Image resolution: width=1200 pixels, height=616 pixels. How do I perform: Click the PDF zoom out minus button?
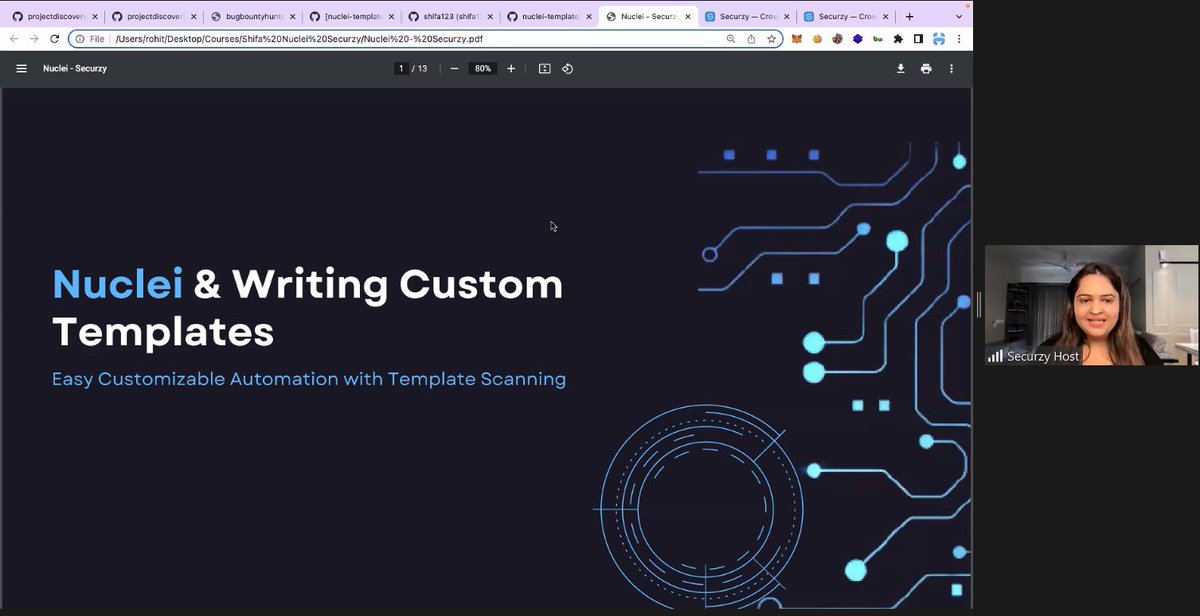(x=454, y=68)
